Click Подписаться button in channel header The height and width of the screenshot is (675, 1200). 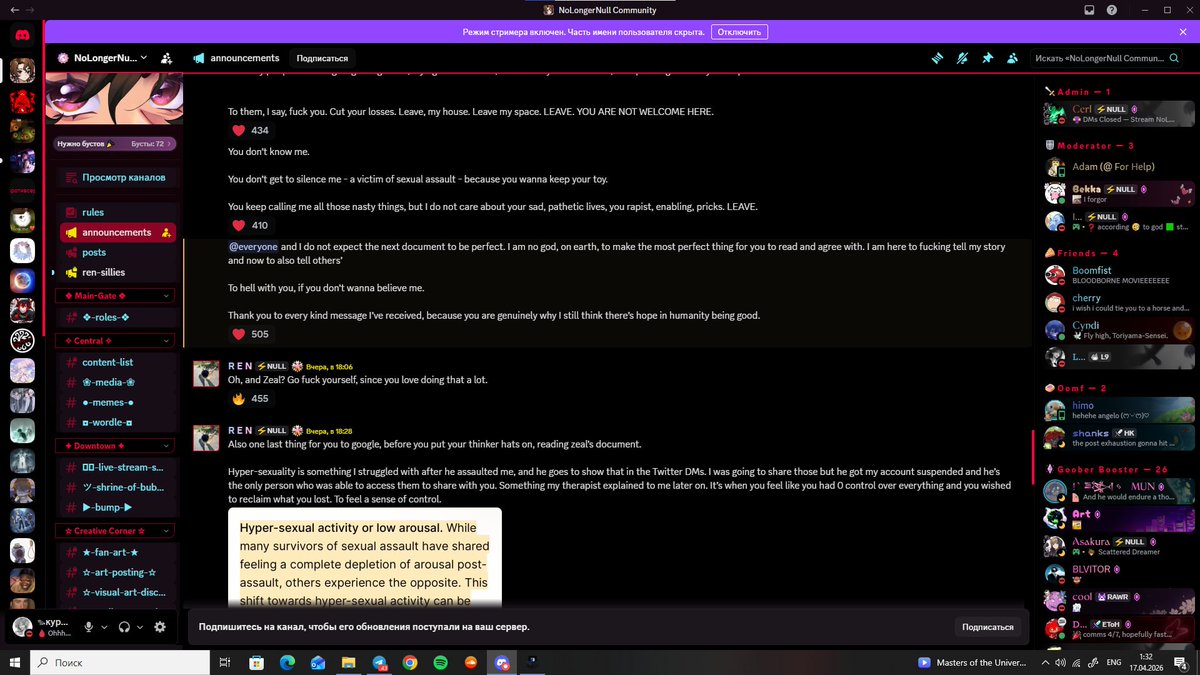322,58
